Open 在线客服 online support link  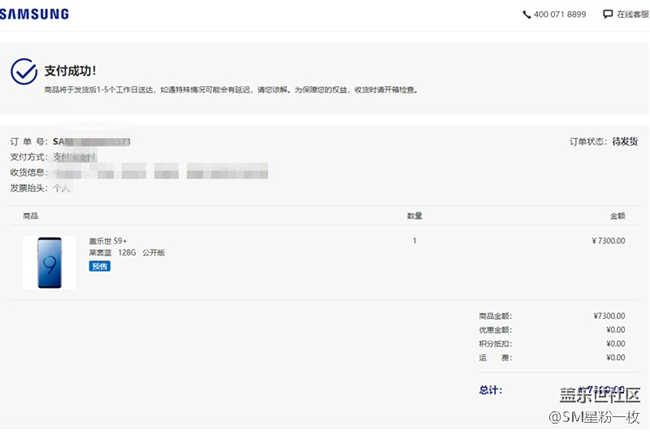pos(633,15)
